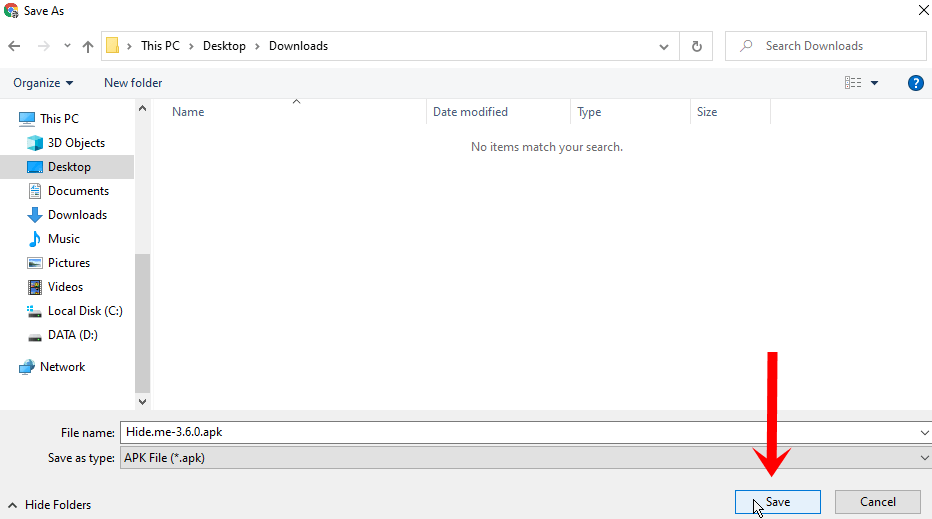Click the Save button

pyautogui.click(x=777, y=502)
